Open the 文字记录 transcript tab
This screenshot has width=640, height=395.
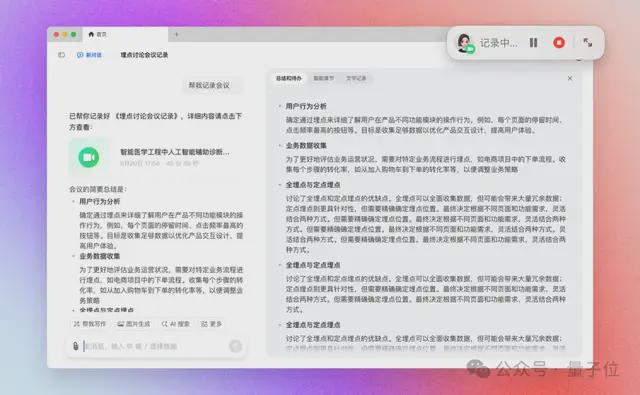click(356, 78)
